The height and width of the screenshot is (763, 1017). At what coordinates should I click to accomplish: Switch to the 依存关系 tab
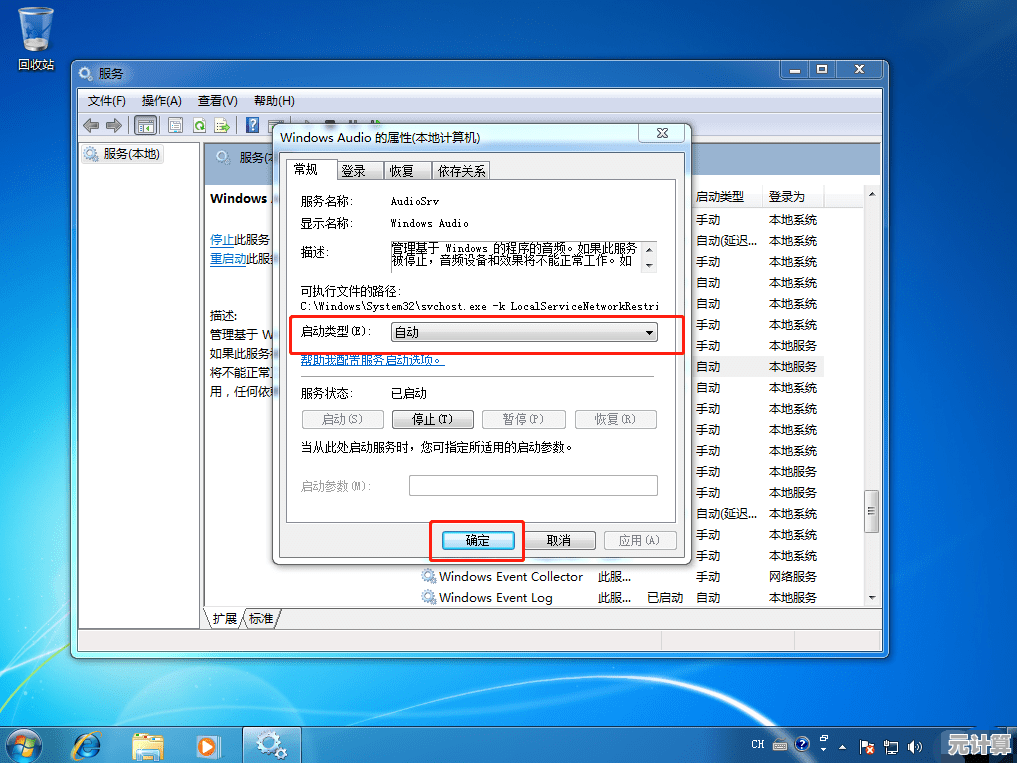(462, 171)
